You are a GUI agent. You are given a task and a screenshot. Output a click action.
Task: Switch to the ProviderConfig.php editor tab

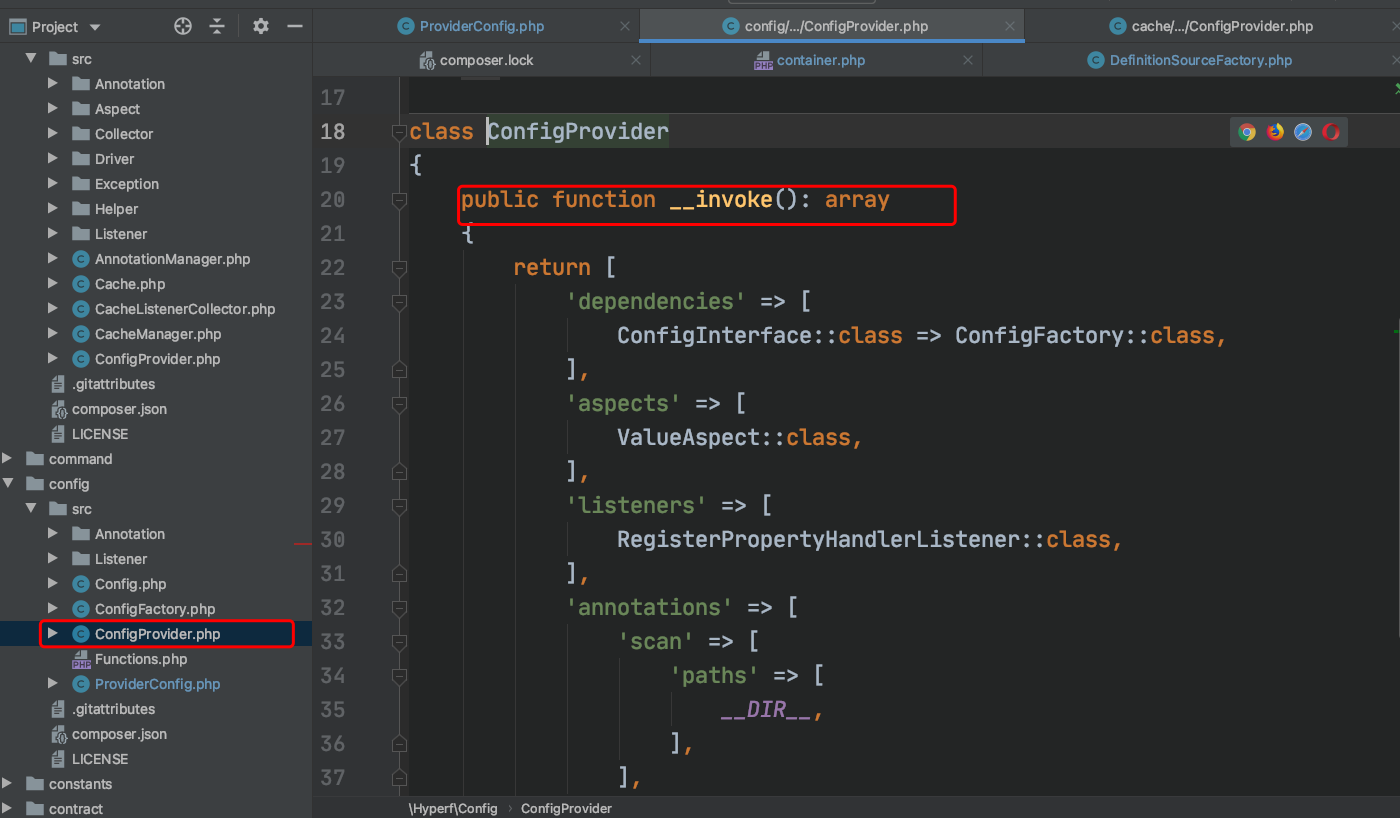click(481, 26)
